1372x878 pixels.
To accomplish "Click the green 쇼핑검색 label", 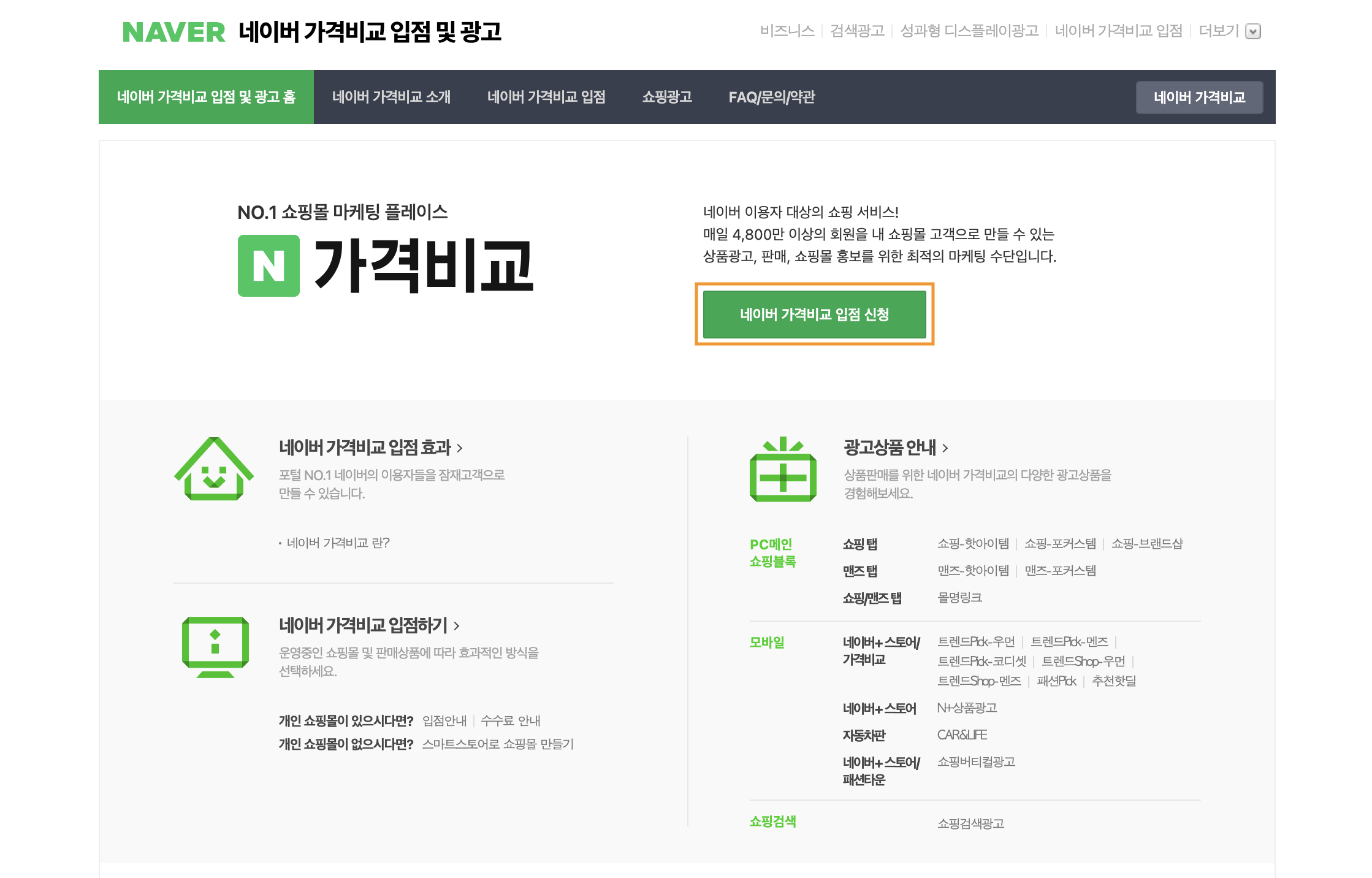I will (x=772, y=822).
